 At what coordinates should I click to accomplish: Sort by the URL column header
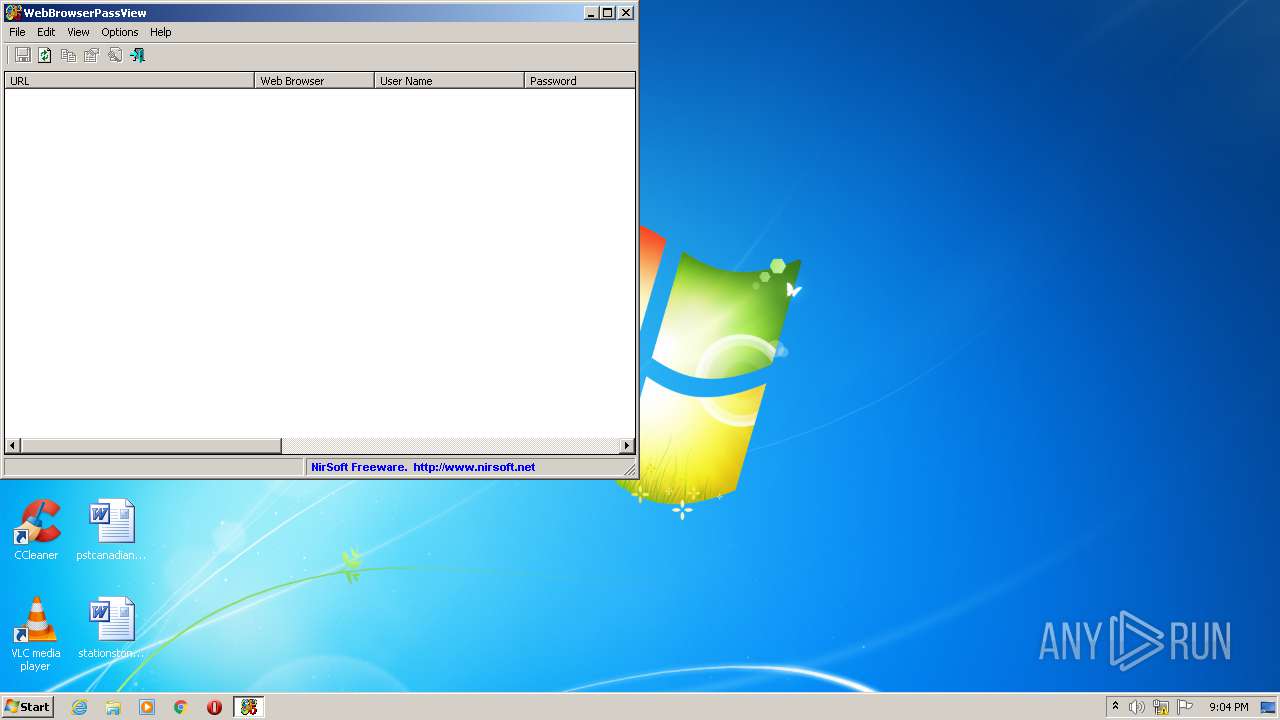tap(130, 81)
